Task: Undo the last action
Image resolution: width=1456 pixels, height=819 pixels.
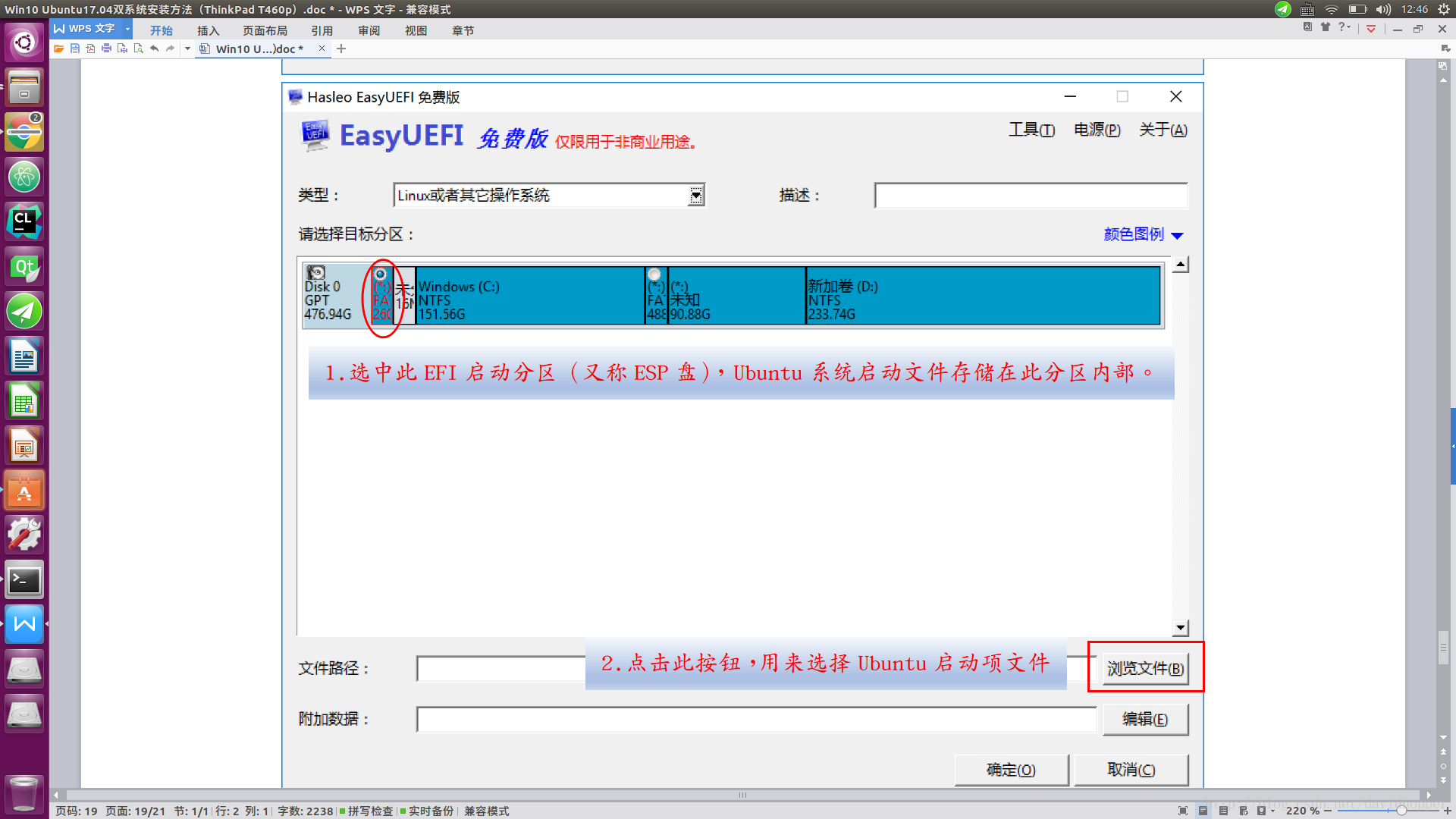Action: pyautogui.click(x=154, y=49)
